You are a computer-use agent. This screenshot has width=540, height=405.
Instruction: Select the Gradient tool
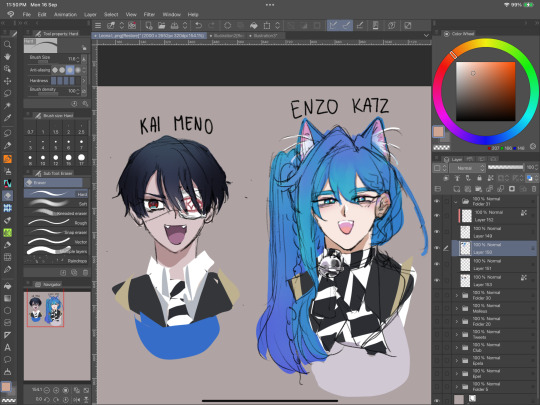7,298
